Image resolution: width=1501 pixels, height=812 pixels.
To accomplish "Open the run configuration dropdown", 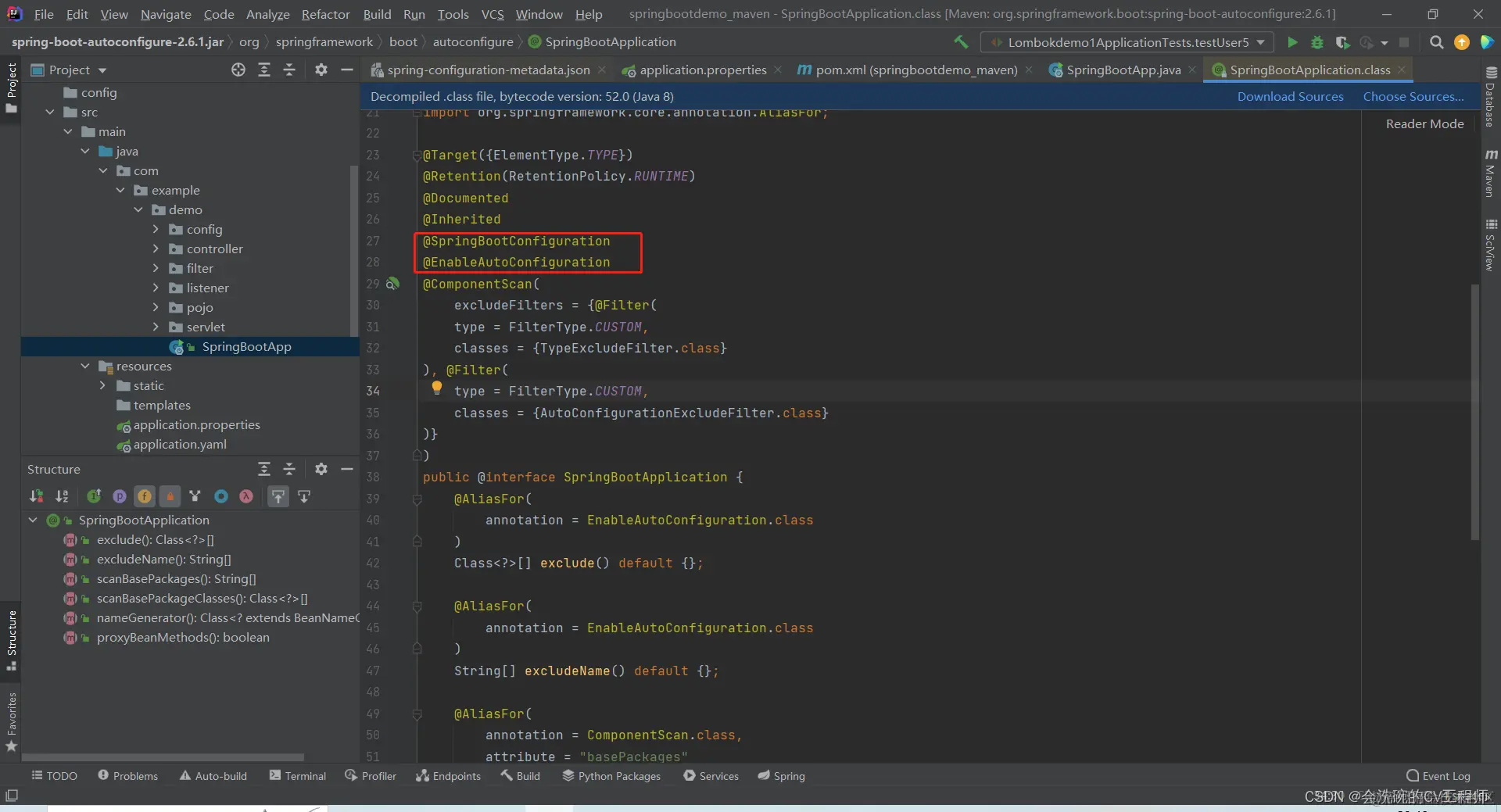I will point(1127,42).
